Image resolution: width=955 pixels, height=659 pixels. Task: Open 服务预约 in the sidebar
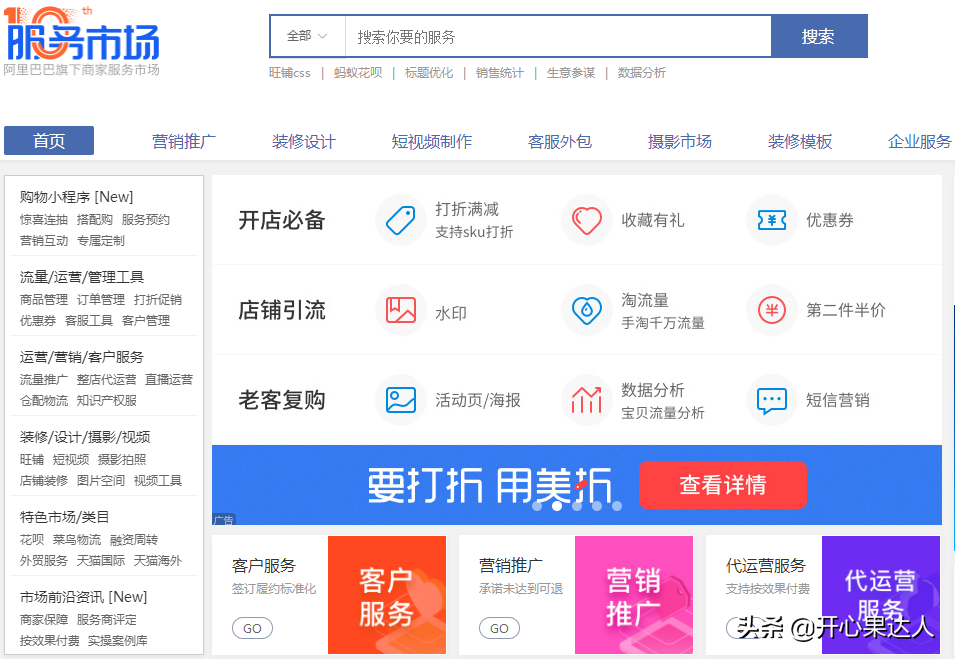pos(146,220)
